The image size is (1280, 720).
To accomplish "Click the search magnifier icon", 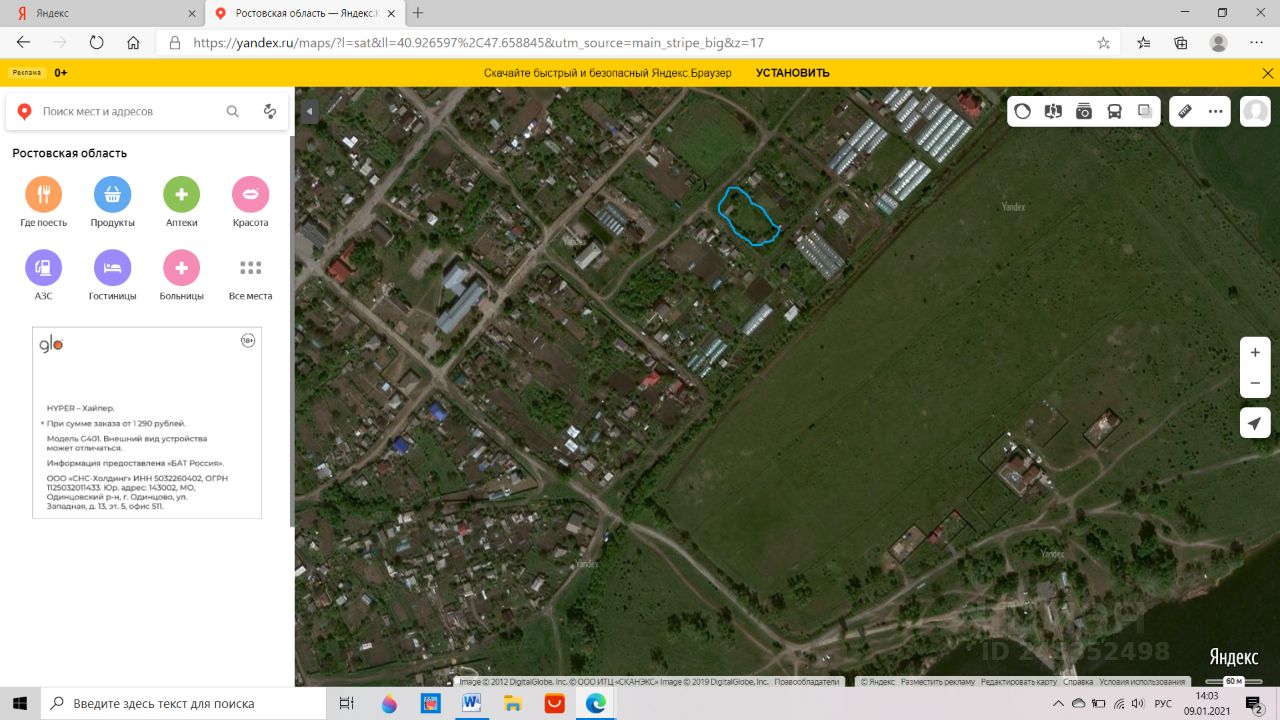I will pos(233,112).
